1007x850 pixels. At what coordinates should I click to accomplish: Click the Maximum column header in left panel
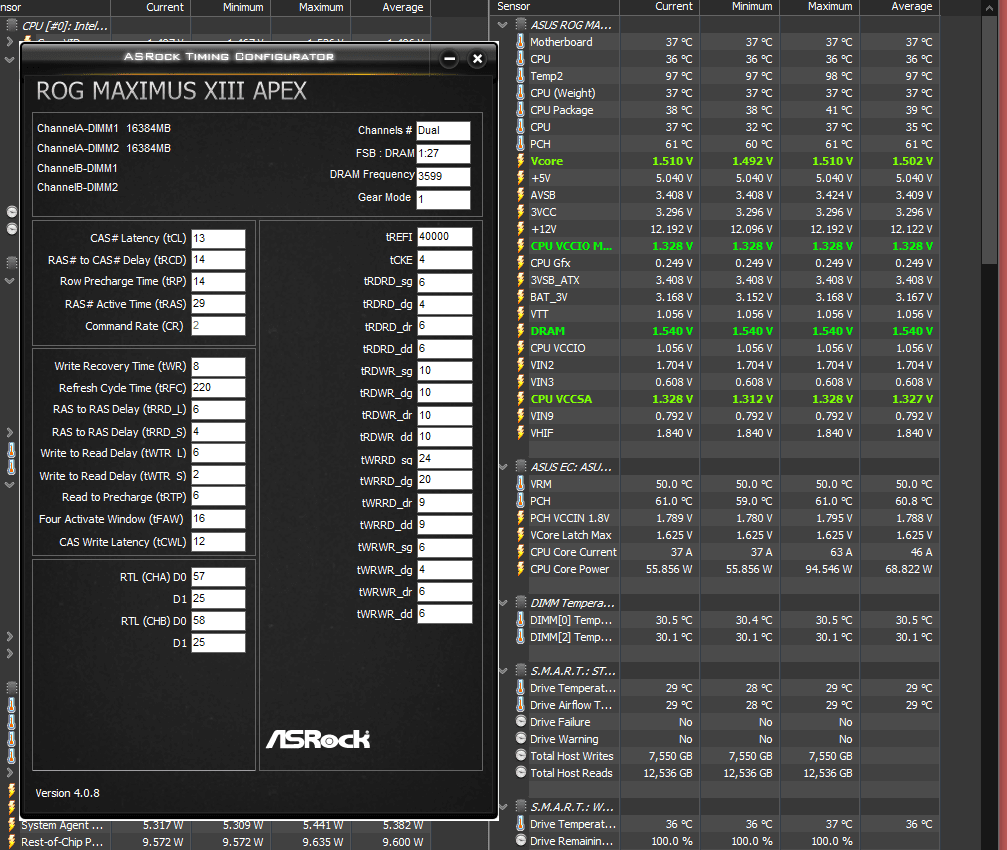point(311,8)
